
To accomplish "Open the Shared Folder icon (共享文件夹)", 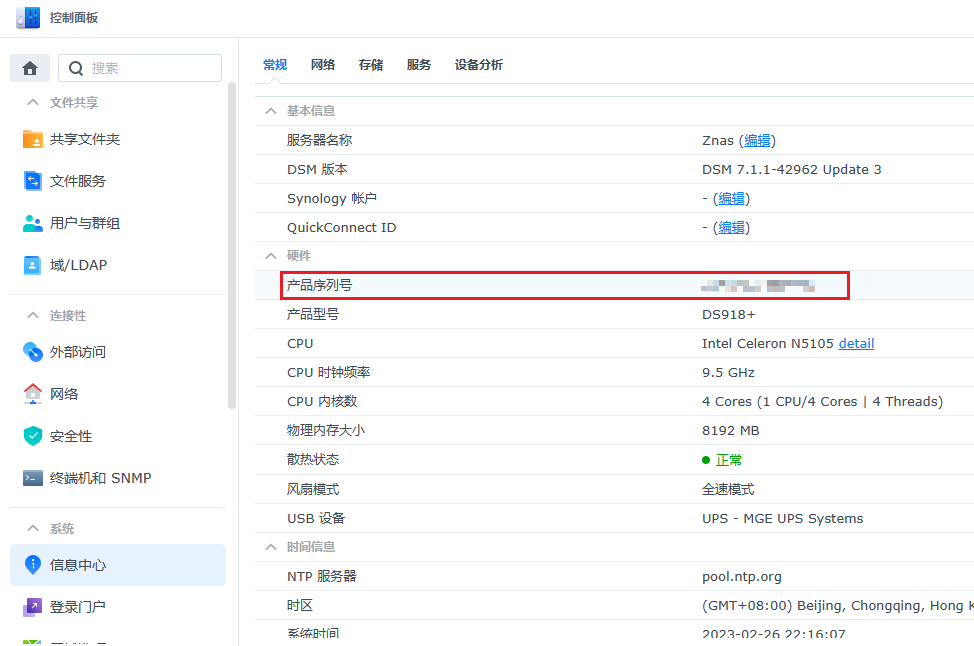I will [32, 139].
